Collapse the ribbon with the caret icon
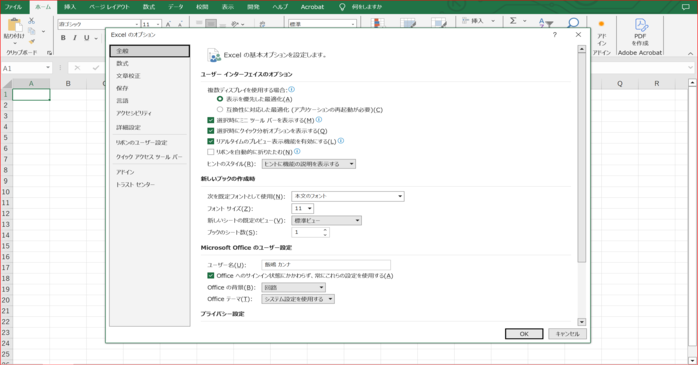Viewport: 698px width, 365px height. click(x=690, y=53)
